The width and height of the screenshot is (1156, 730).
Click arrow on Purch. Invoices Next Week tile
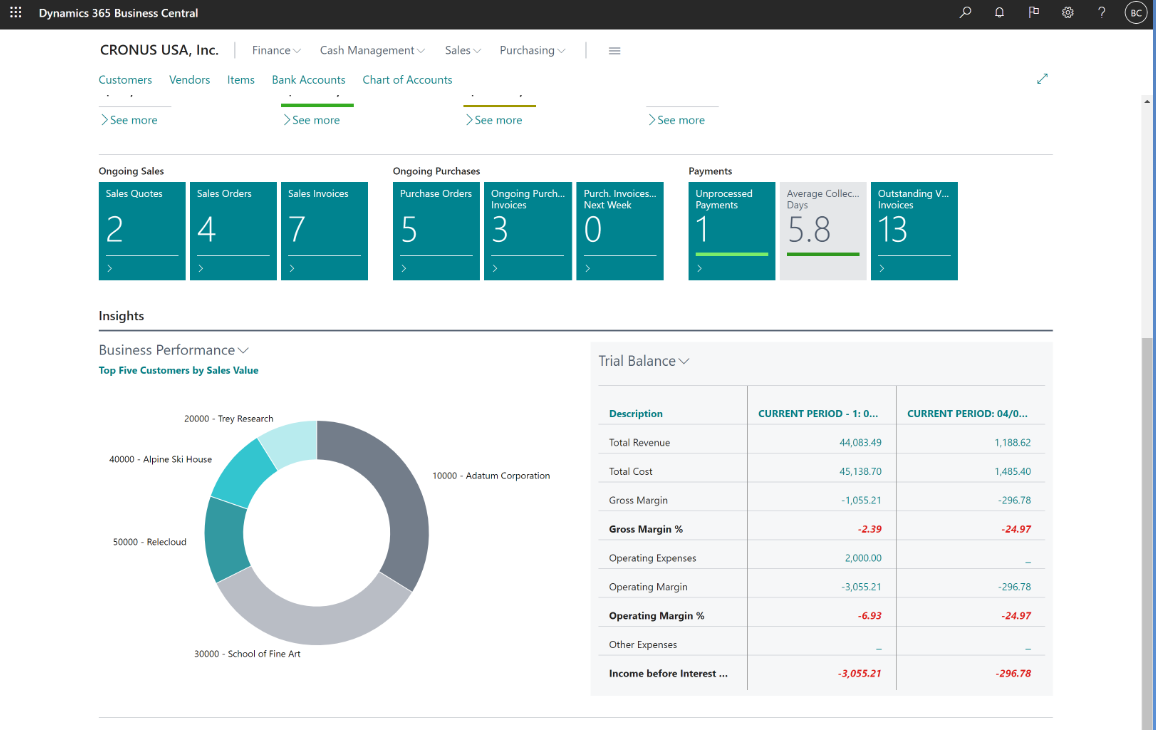pyautogui.click(x=587, y=268)
